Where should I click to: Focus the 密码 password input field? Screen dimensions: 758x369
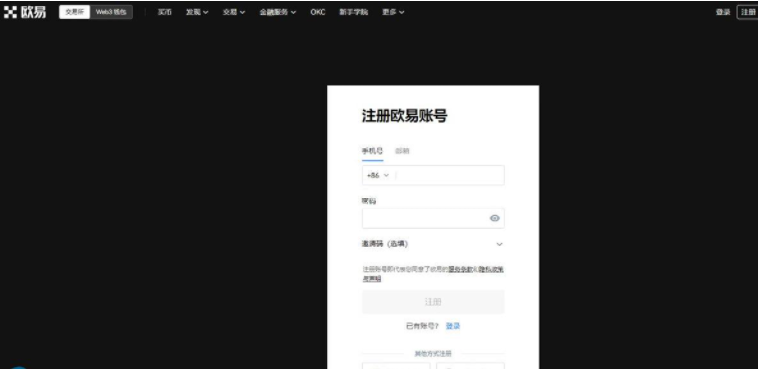tap(433, 218)
